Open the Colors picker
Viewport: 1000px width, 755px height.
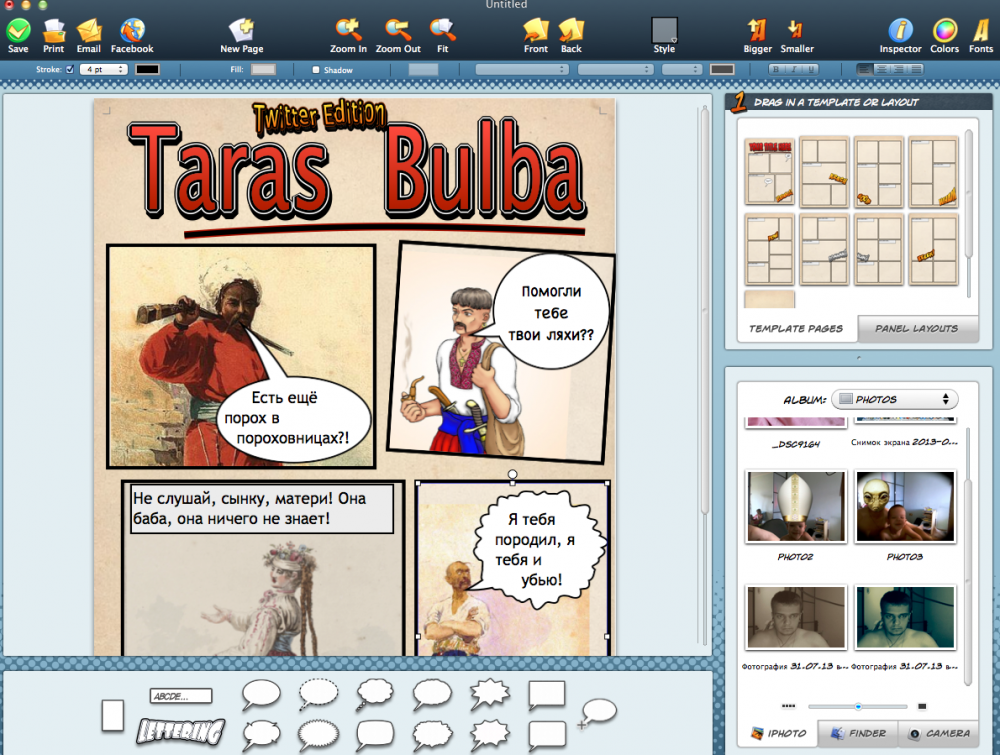pos(945,30)
